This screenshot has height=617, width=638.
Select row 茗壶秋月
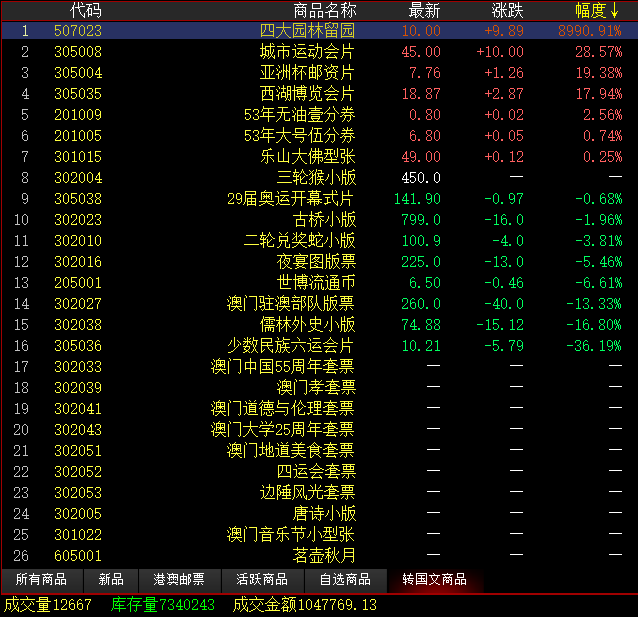pos(319,556)
